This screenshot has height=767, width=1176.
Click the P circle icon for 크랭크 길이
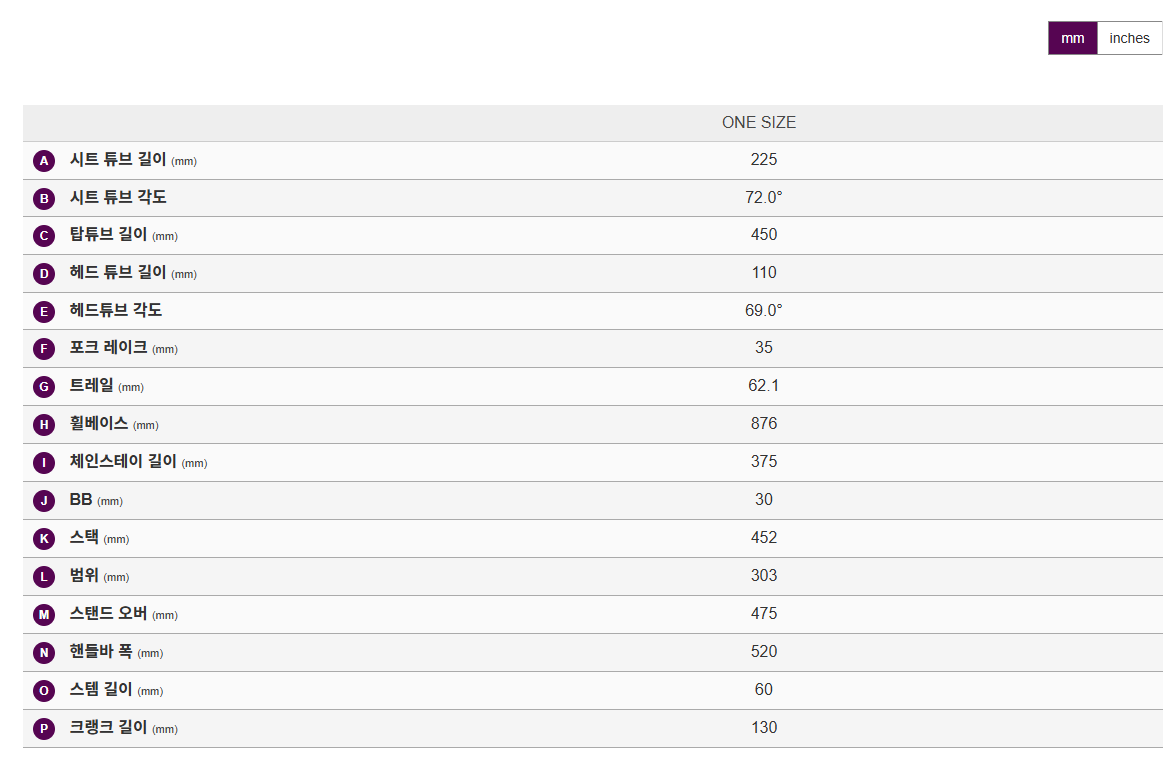pyautogui.click(x=44, y=729)
